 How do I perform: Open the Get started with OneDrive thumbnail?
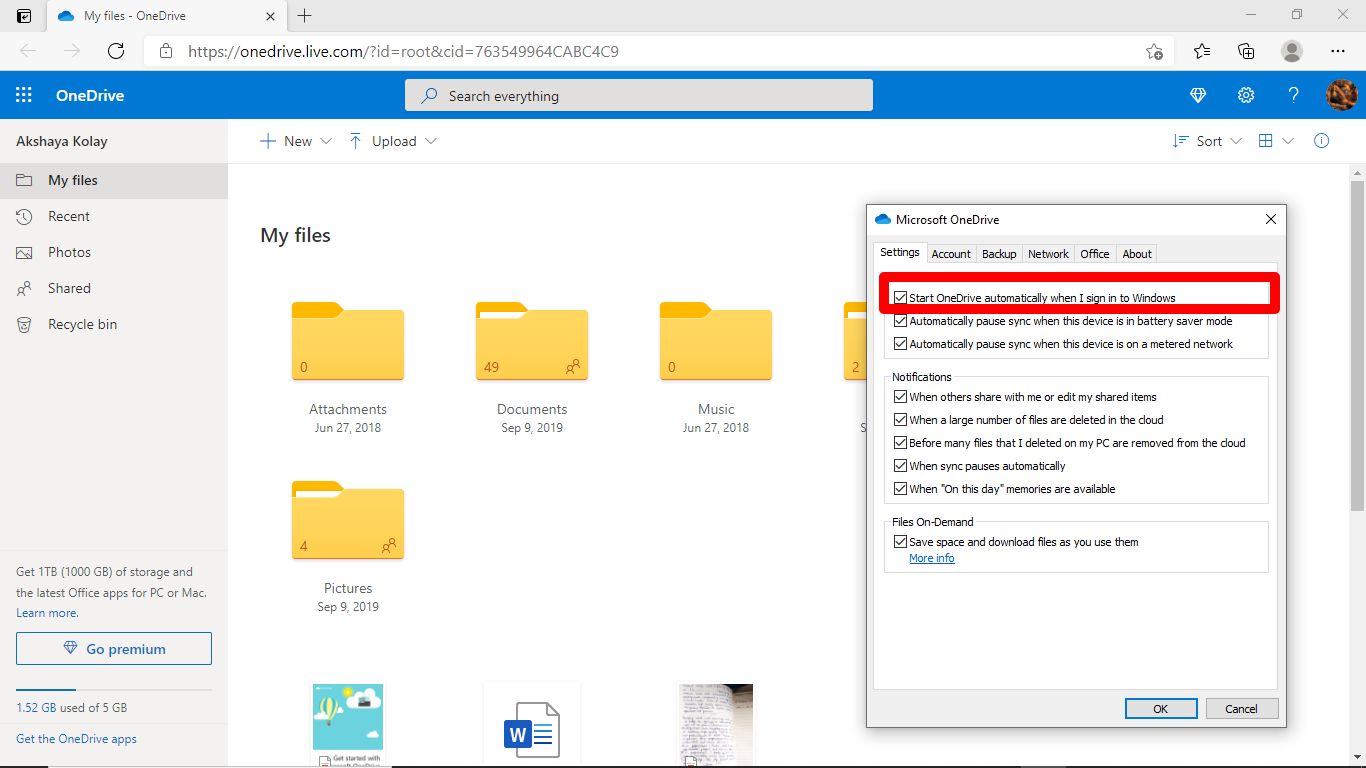348,725
